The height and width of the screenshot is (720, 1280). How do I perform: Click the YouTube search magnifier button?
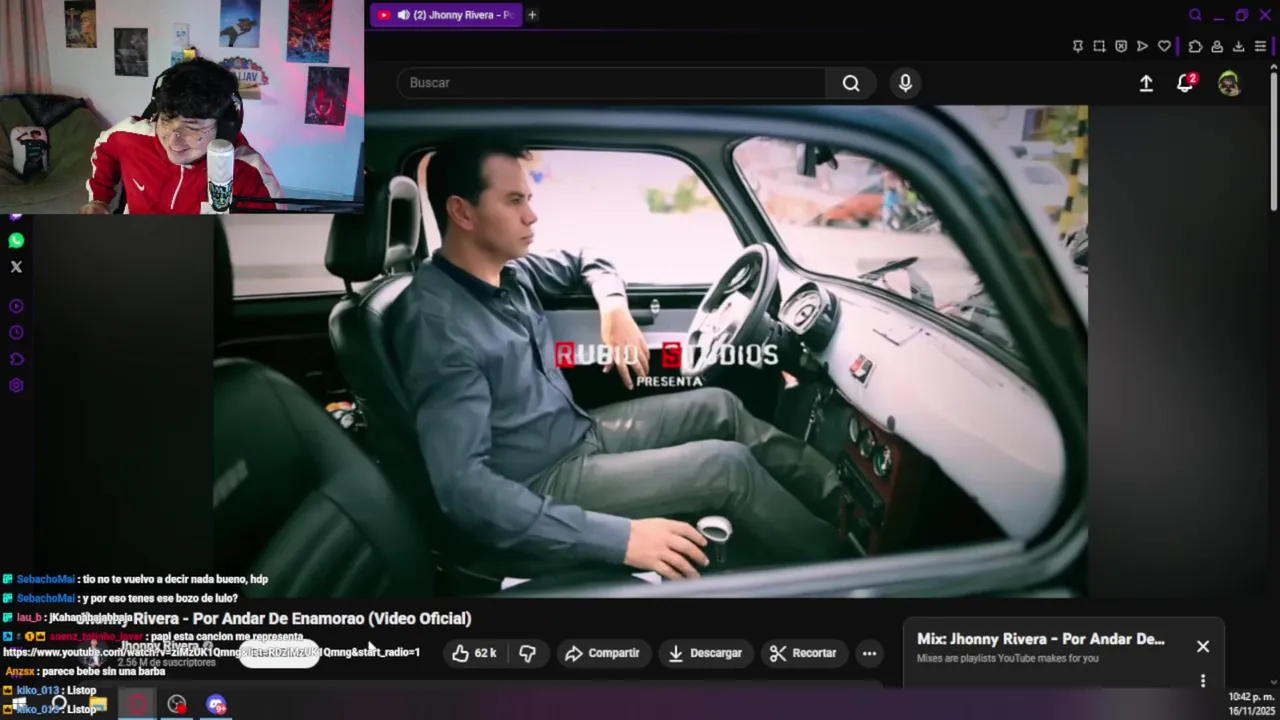pyautogui.click(x=851, y=83)
